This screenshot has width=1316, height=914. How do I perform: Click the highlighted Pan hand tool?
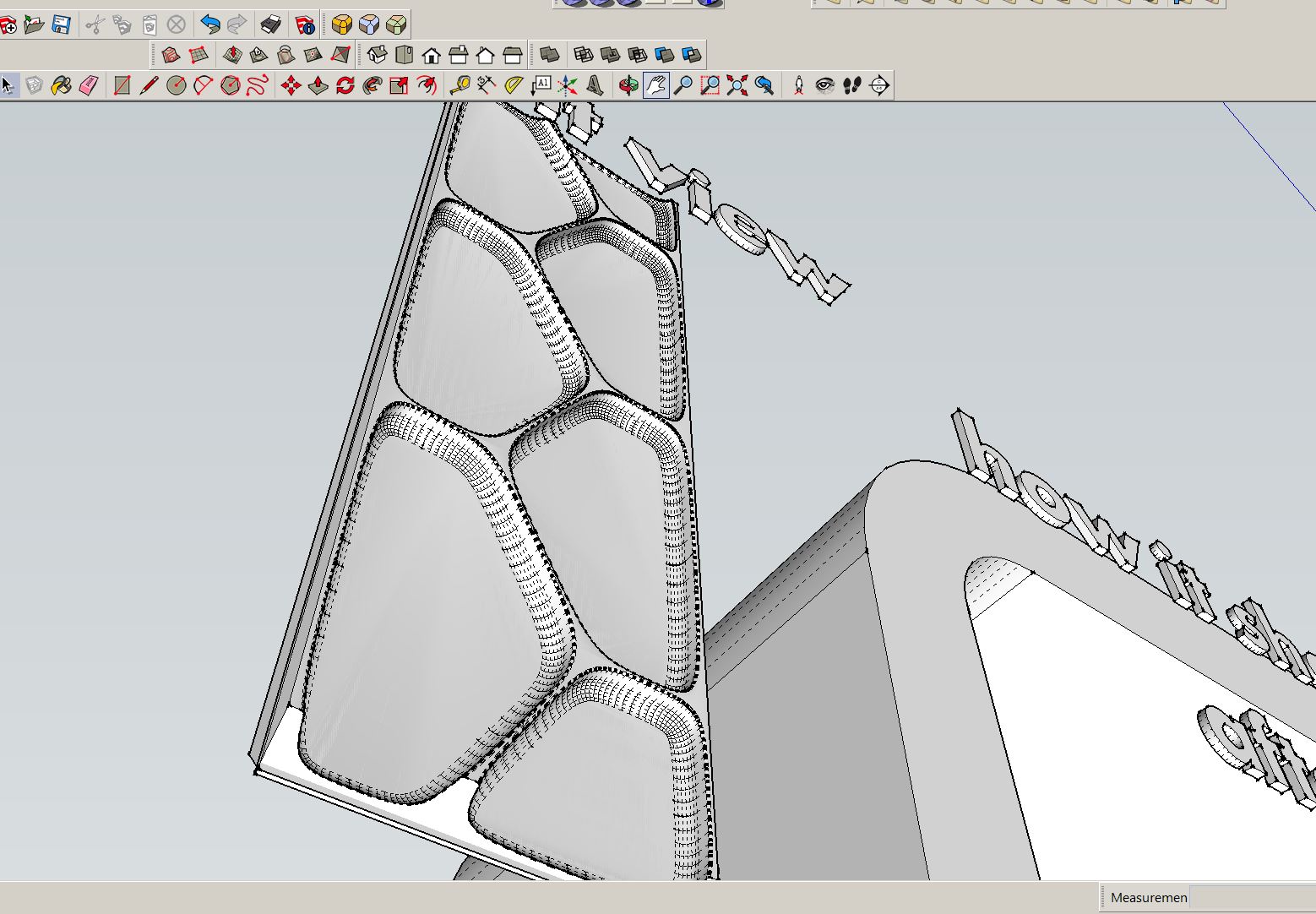pos(656,85)
